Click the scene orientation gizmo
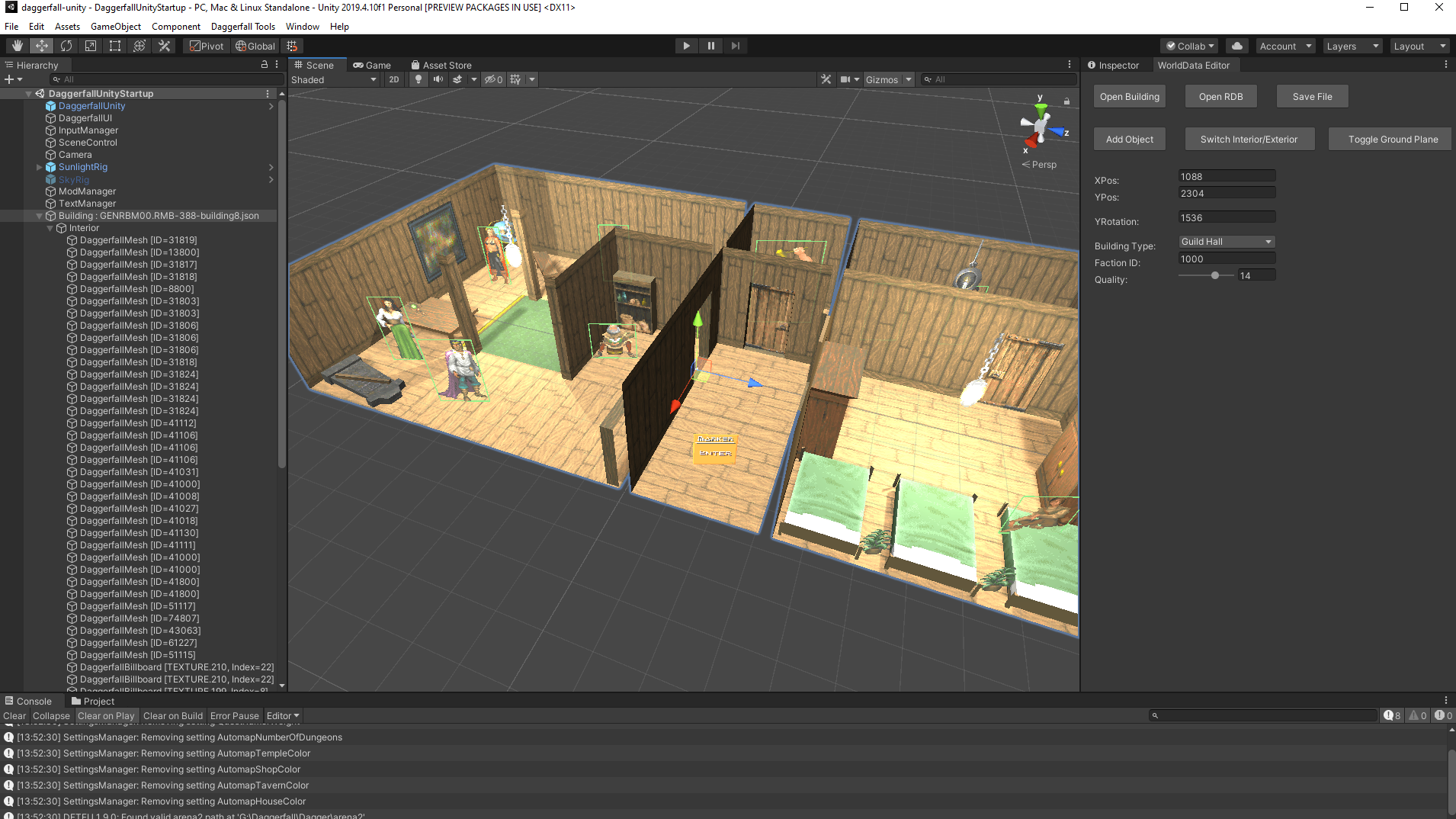The height and width of the screenshot is (819, 1456). click(1040, 127)
